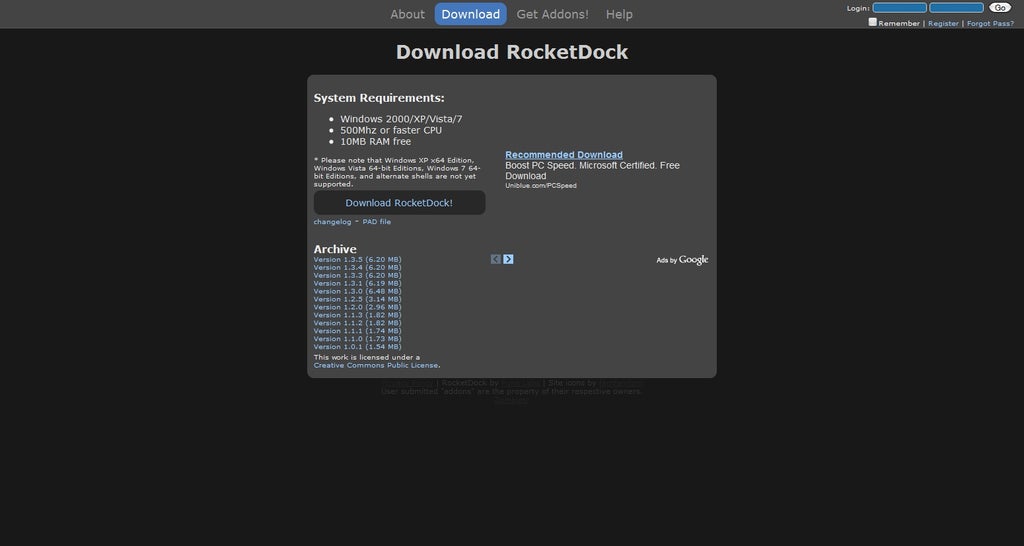Download archive Version 1.3.5 (6.20 MB)
Viewport: 1024px width, 546px height.
coord(357,259)
